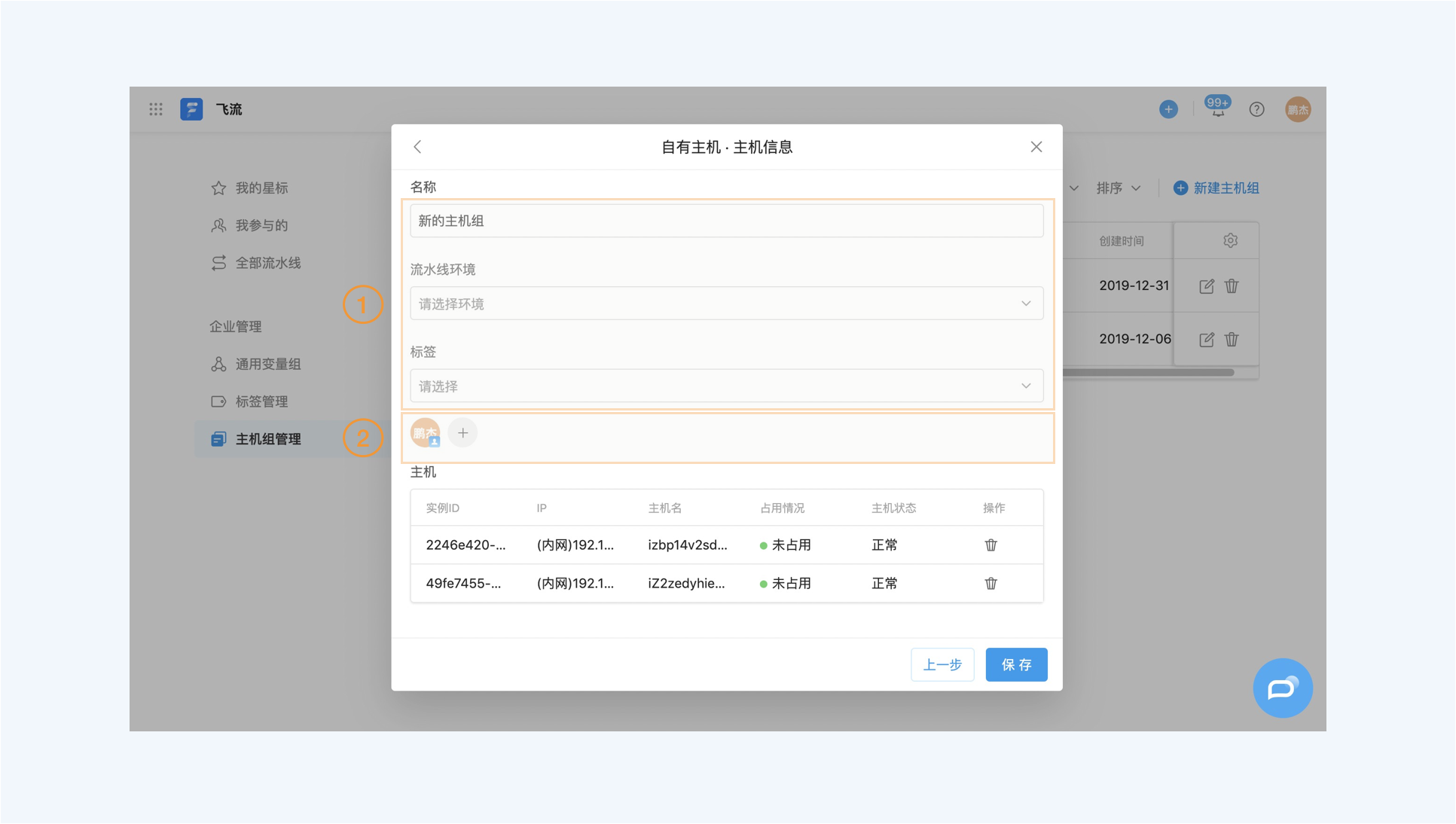Click the 占用情况 column header
Image resolution: width=1456 pixels, height=824 pixels.
(x=782, y=508)
